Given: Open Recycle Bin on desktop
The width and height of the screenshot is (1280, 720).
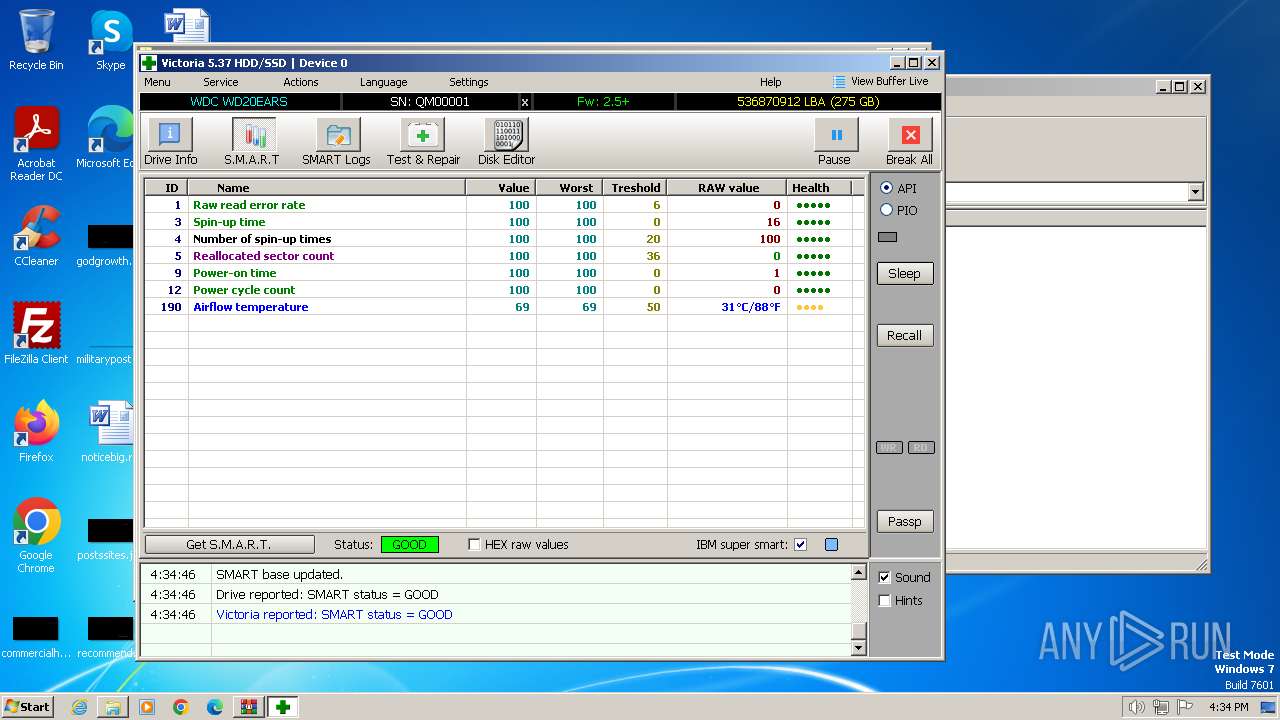Looking at the screenshot, I should click(x=36, y=40).
